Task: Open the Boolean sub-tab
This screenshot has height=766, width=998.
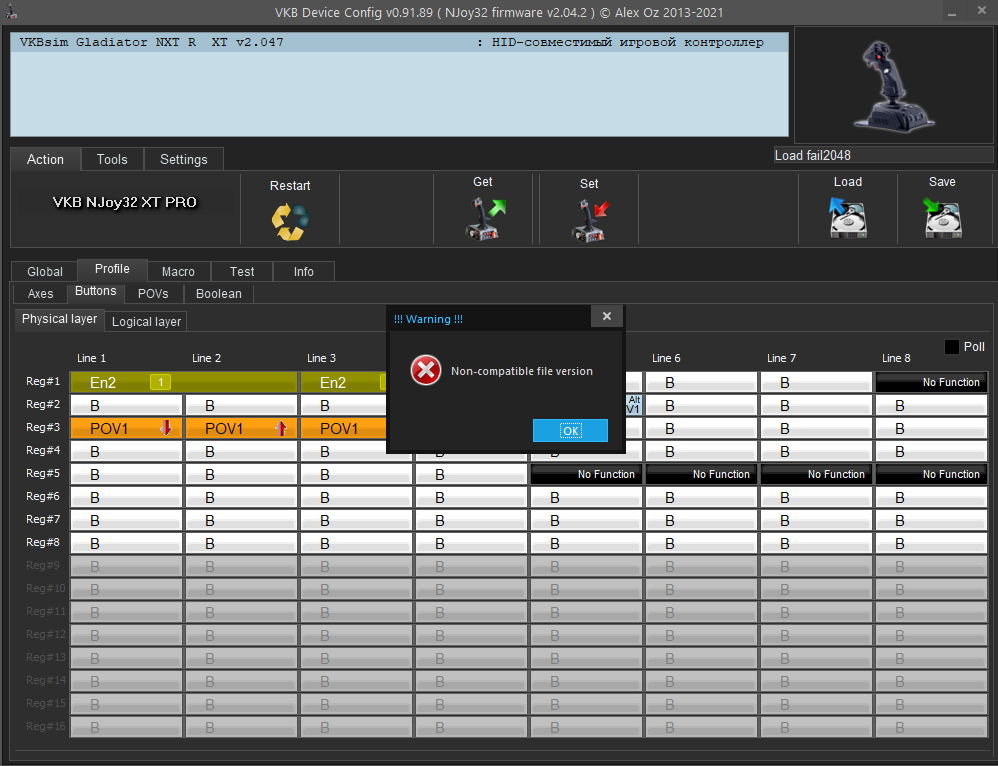Action: (218, 294)
